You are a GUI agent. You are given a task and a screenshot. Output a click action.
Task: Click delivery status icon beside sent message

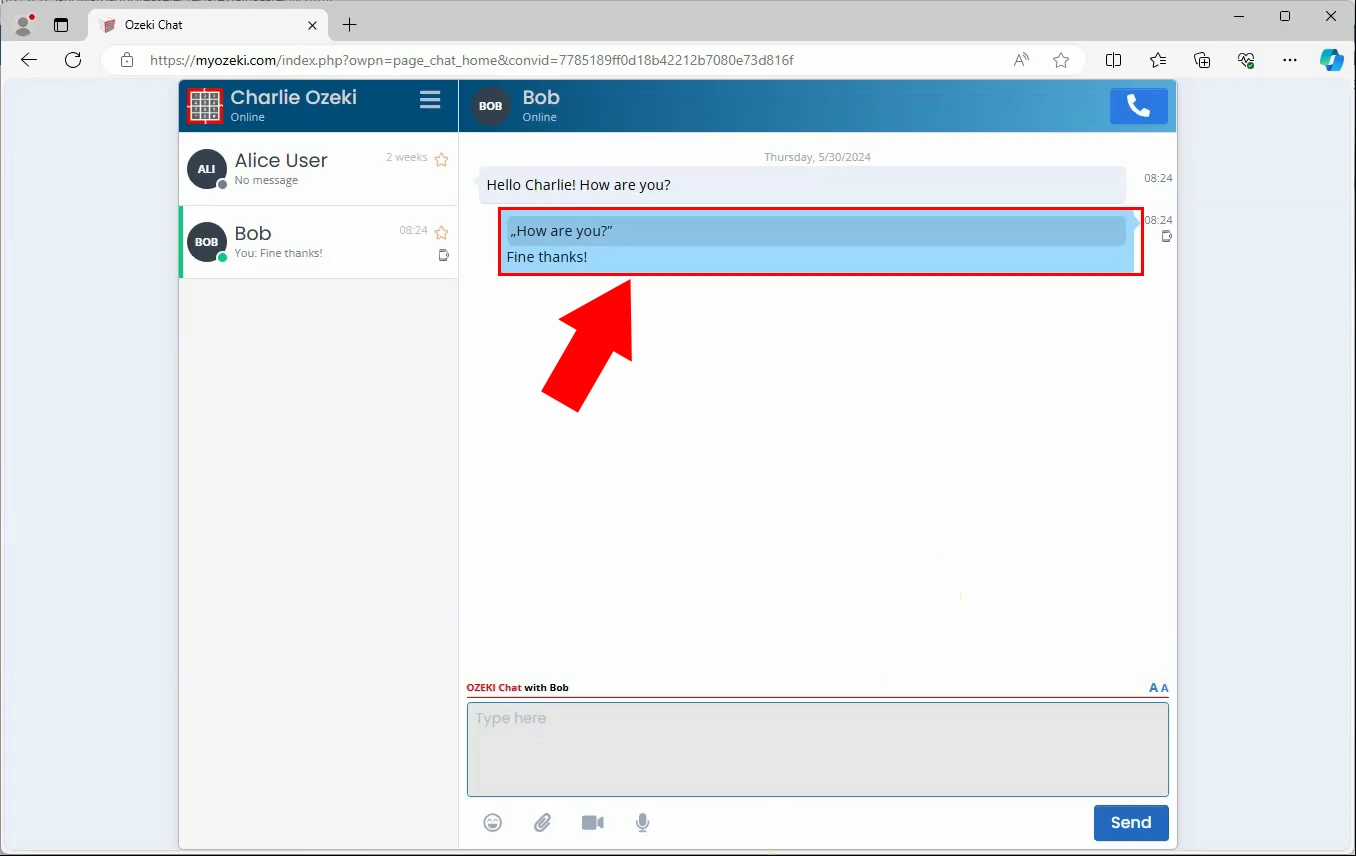point(1166,237)
